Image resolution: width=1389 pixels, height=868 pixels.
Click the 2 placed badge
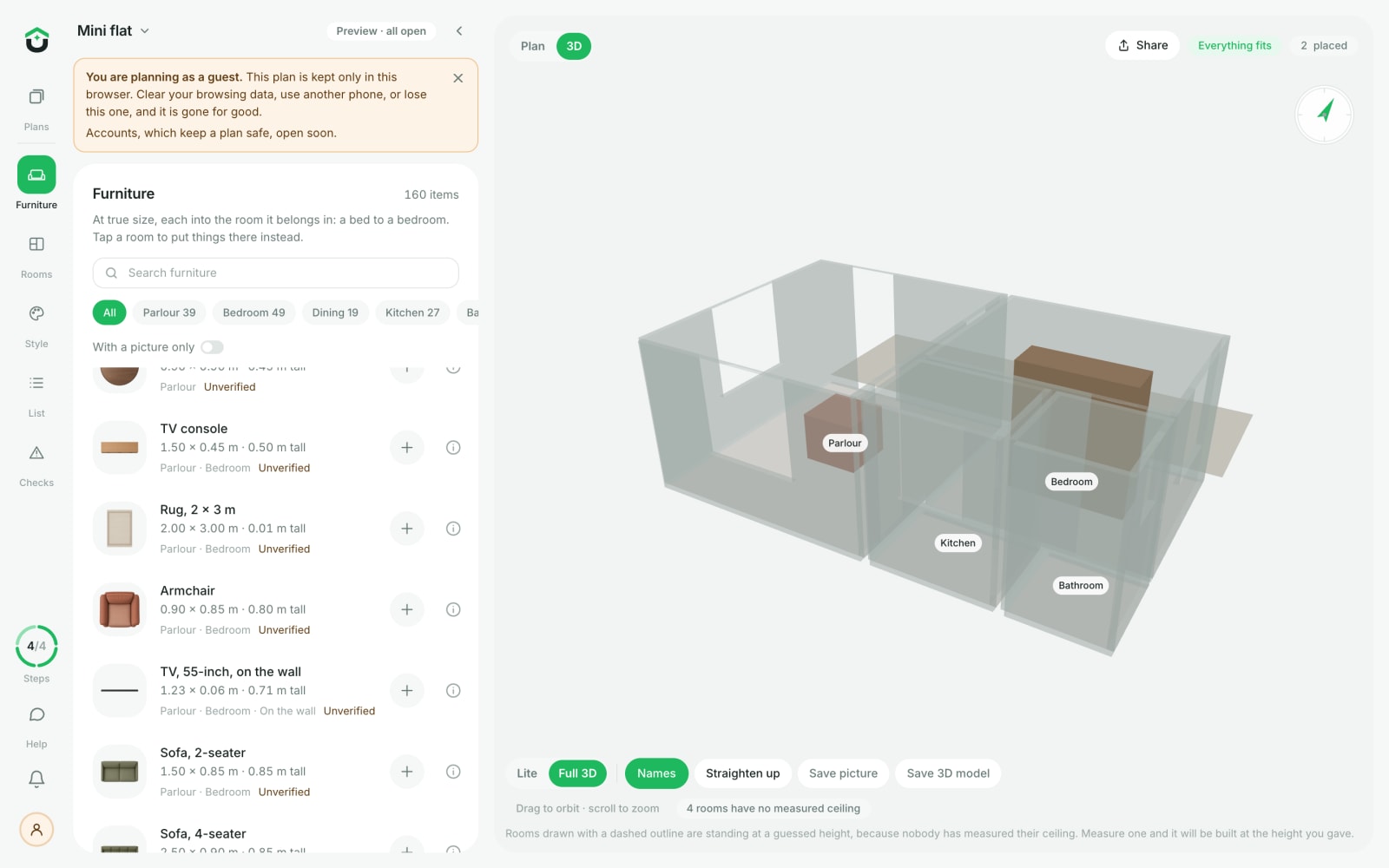coord(1324,46)
